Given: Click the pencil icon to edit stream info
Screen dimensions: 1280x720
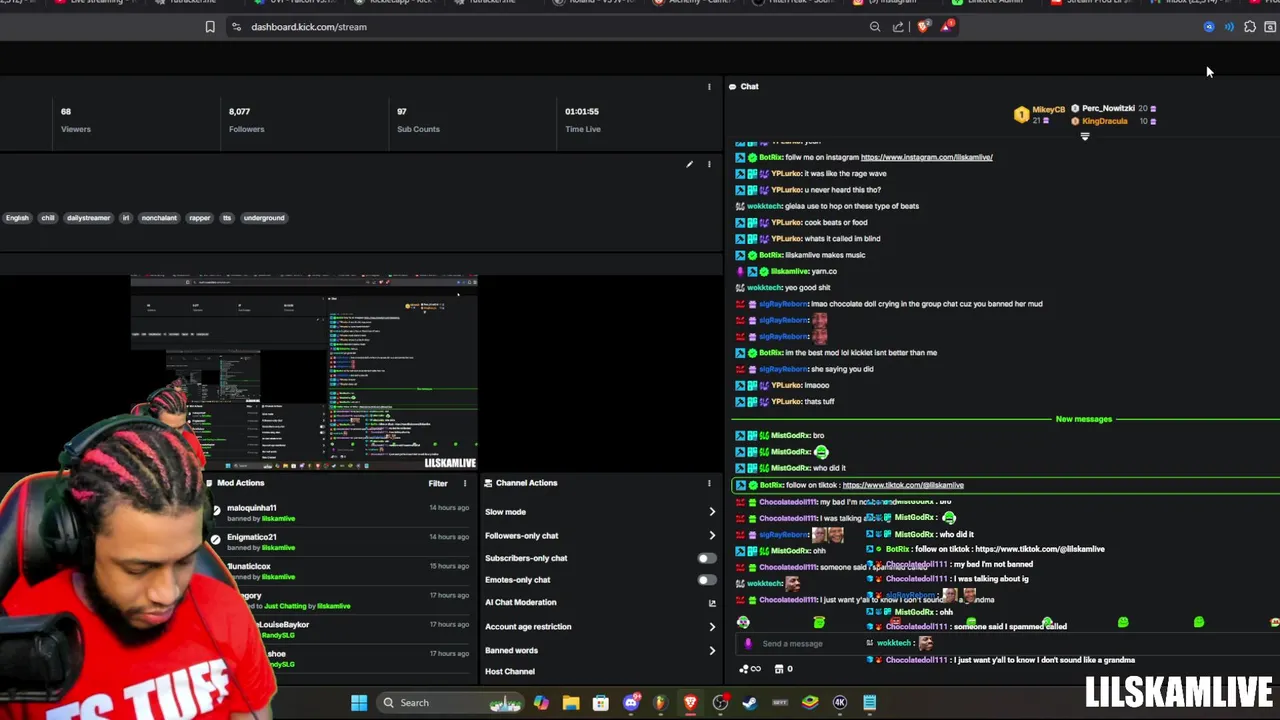Looking at the screenshot, I should [689, 164].
